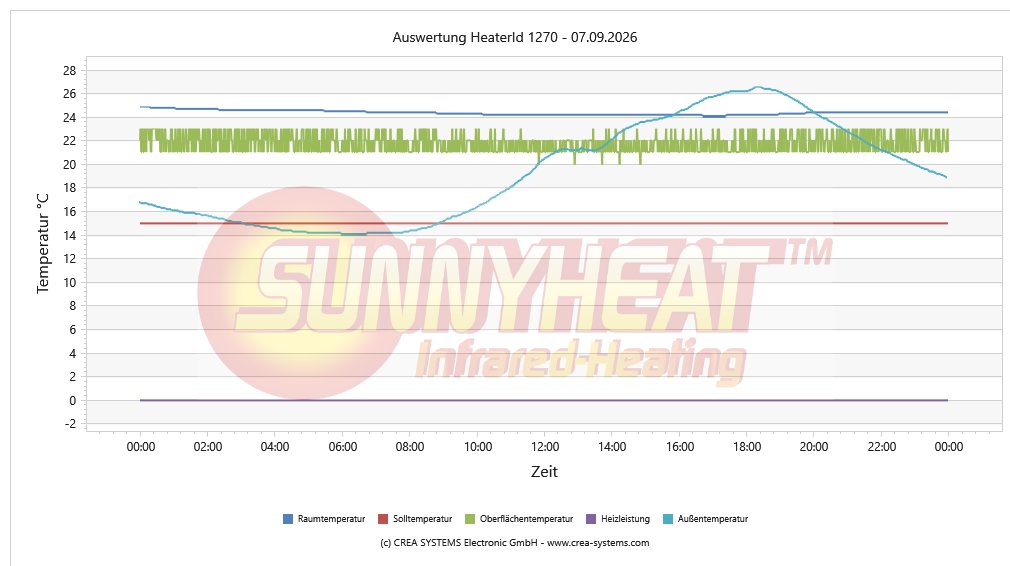
Task: Click the blue Raumtemperatur legend swatch
Action: click(x=288, y=519)
